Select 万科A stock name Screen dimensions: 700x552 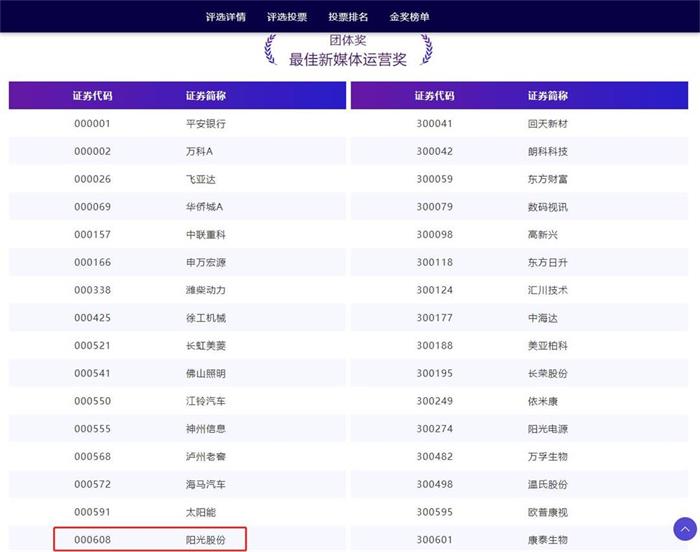point(200,152)
